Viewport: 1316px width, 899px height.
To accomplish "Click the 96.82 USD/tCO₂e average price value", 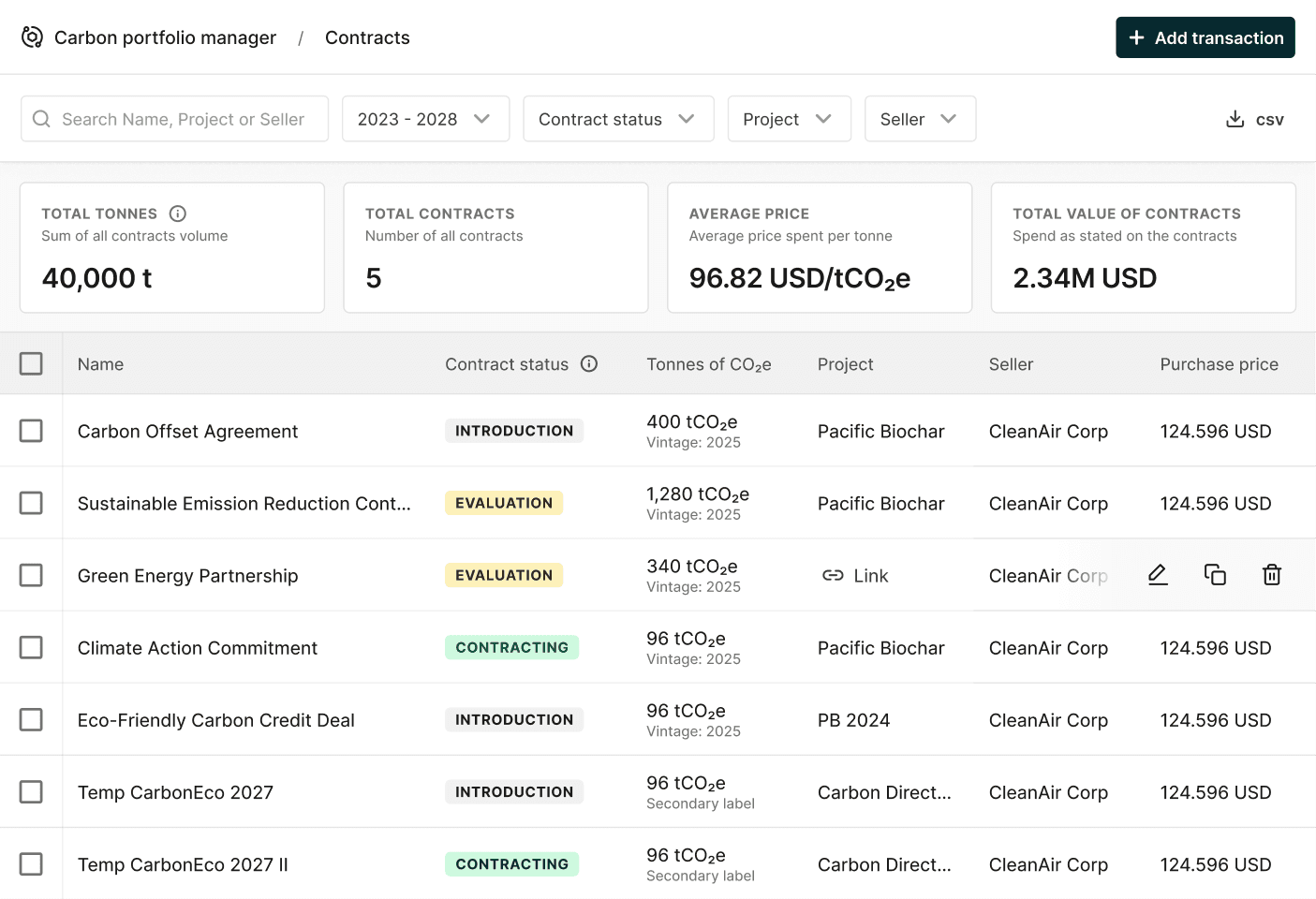I will [800, 278].
